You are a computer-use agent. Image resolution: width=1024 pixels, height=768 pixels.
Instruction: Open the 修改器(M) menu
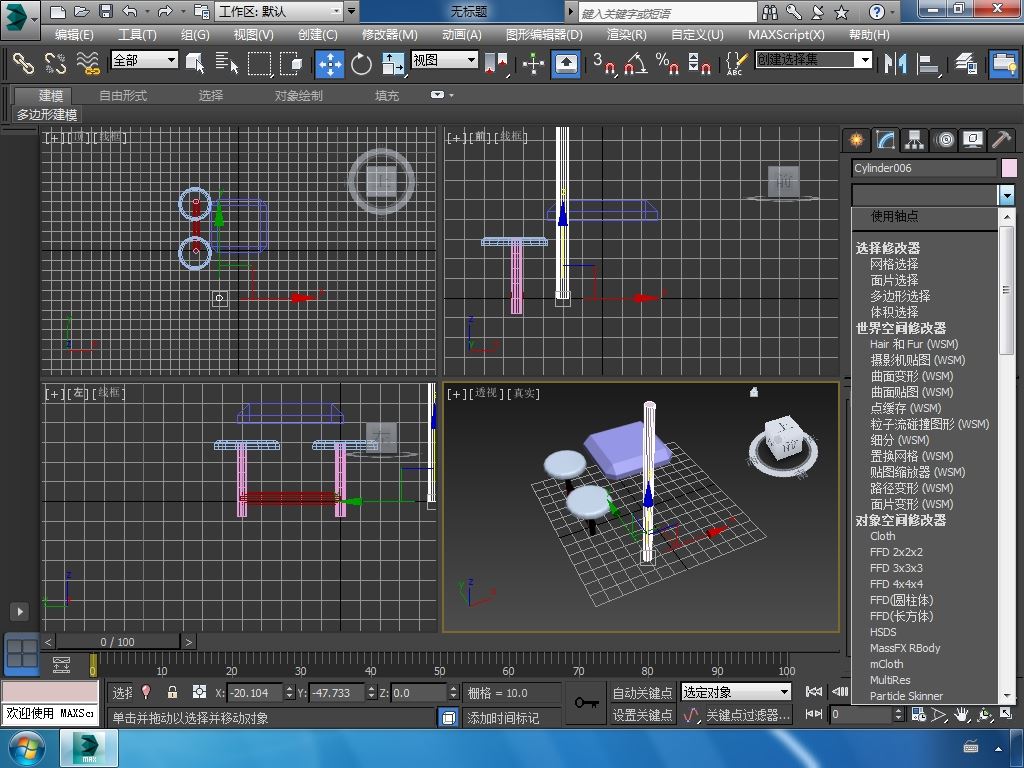(390, 34)
